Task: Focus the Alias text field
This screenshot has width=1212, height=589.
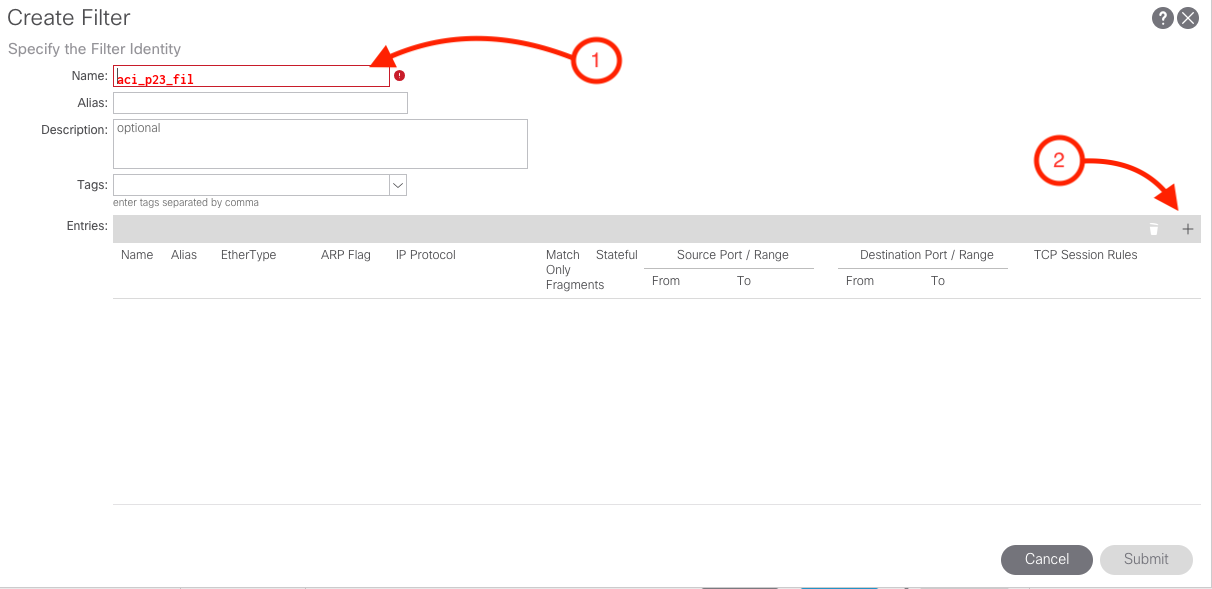Action: [x=260, y=103]
